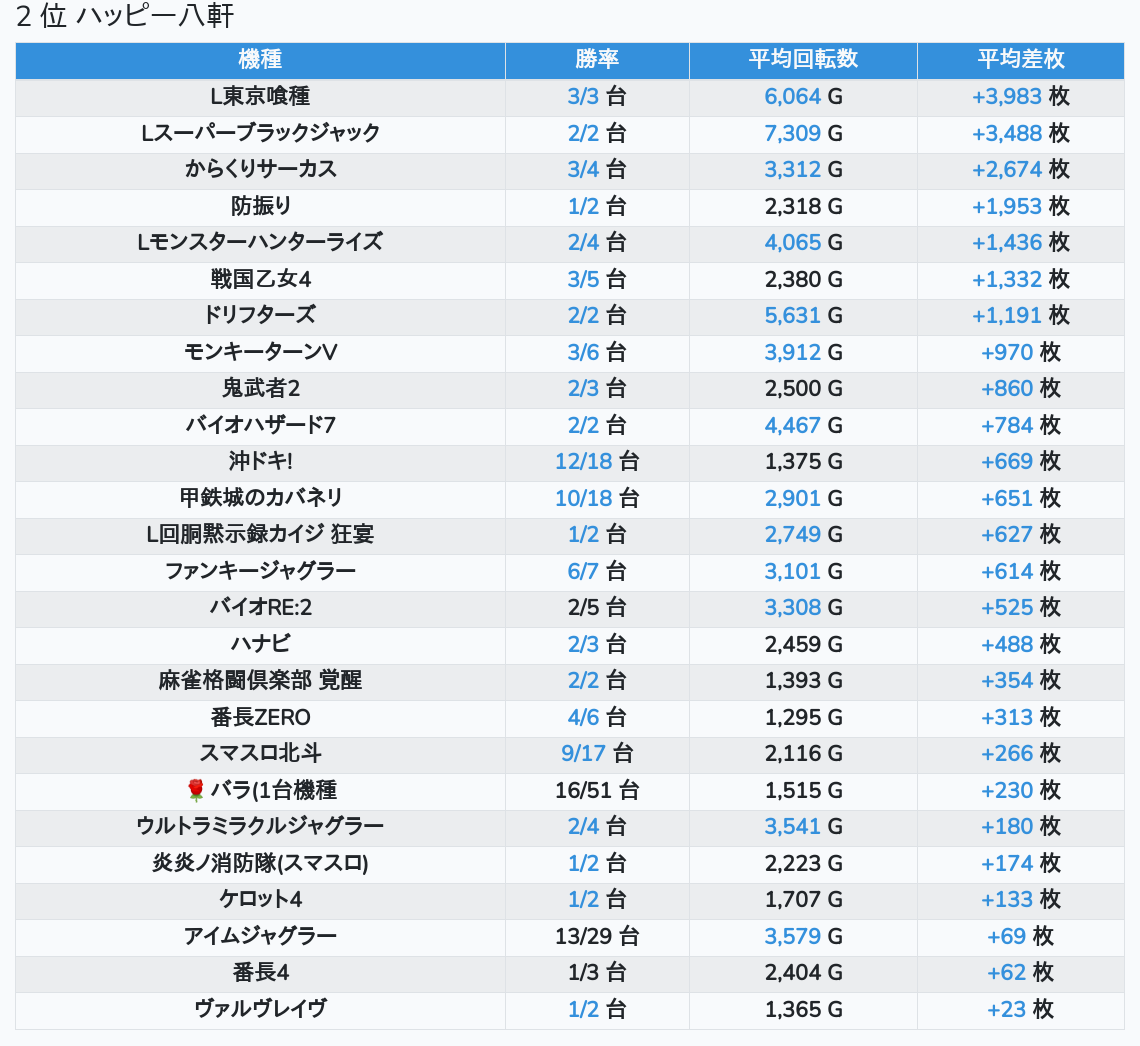Click the バイオRE:2 machine name
Screen dimensions: 1140x1046
click(x=260, y=608)
